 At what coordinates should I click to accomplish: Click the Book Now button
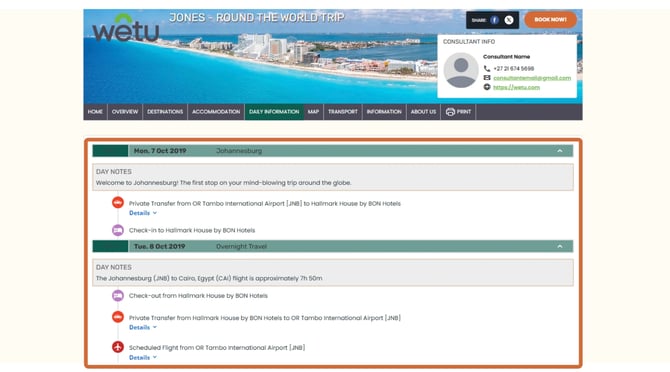550,20
